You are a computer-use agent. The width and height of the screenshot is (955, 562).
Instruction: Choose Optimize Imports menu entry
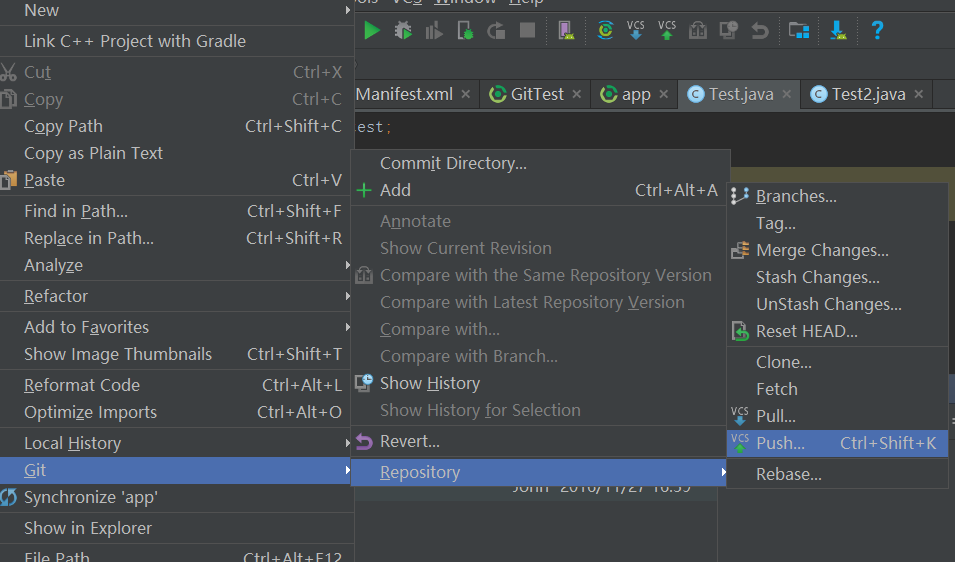pos(177,412)
